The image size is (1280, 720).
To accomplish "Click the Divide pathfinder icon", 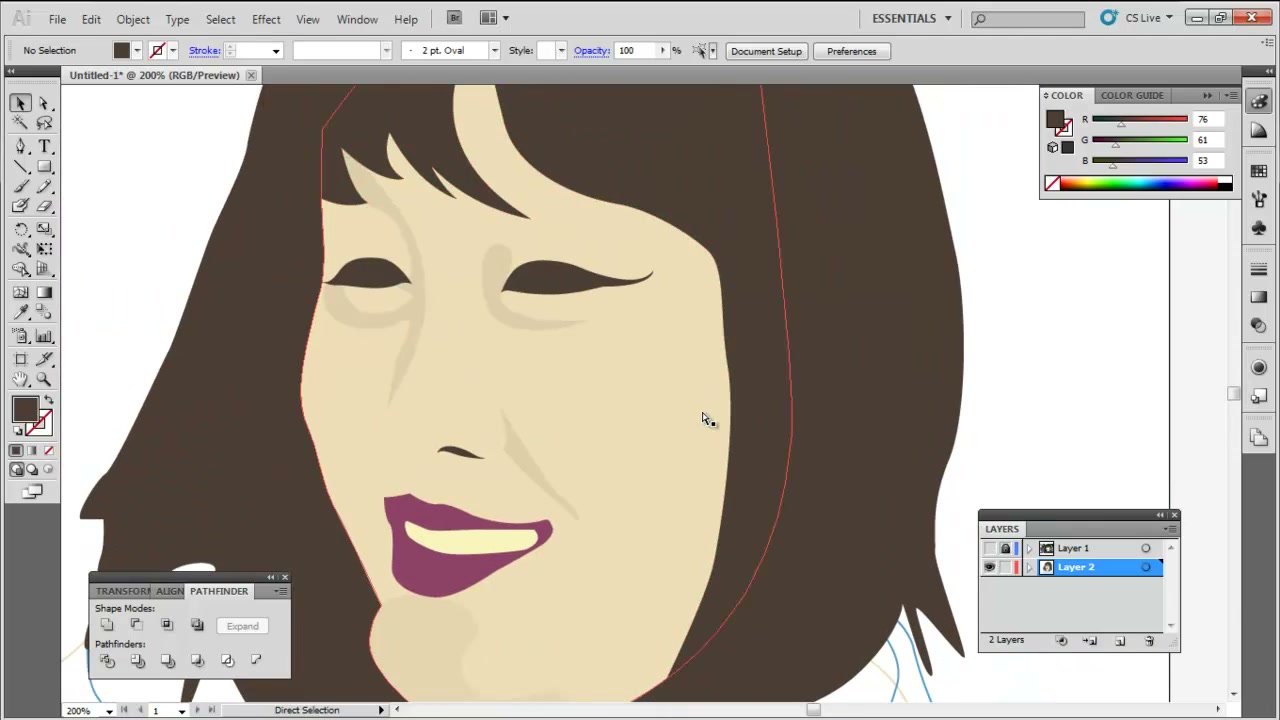I will coord(107,660).
